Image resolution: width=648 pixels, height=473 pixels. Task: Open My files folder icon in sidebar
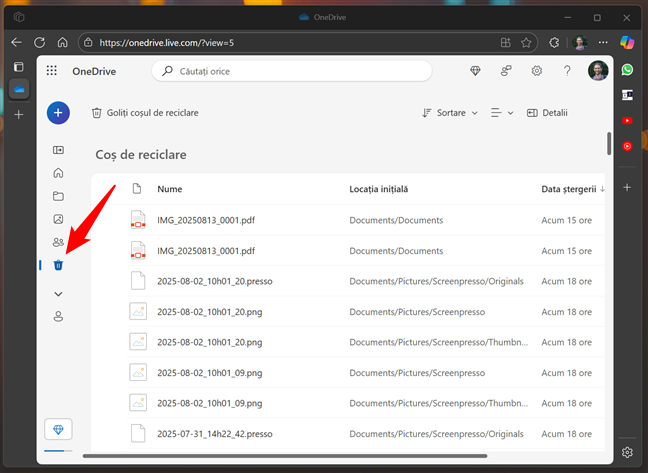[58, 196]
